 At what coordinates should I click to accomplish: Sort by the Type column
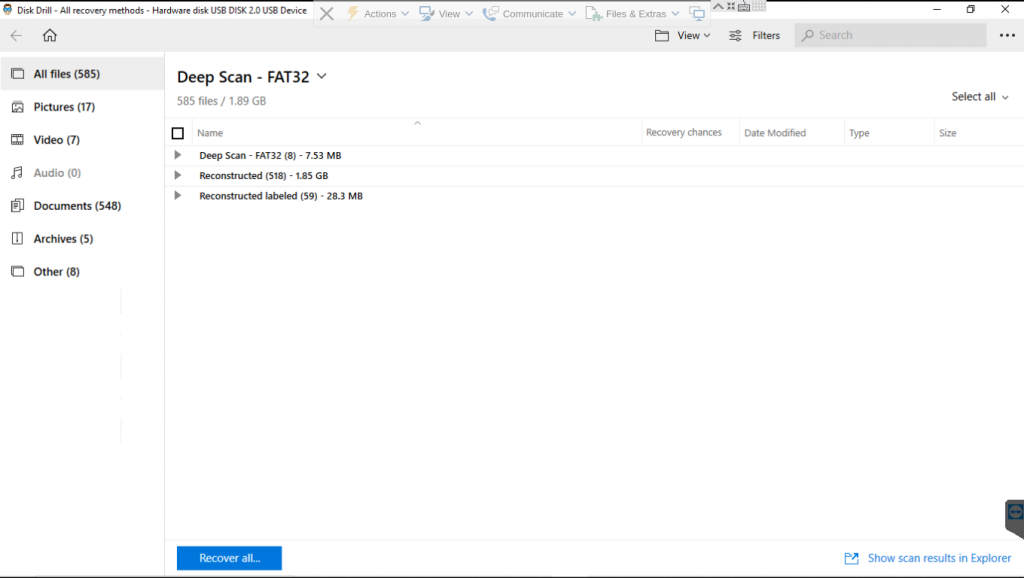pyautogui.click(x=859, y=133)
